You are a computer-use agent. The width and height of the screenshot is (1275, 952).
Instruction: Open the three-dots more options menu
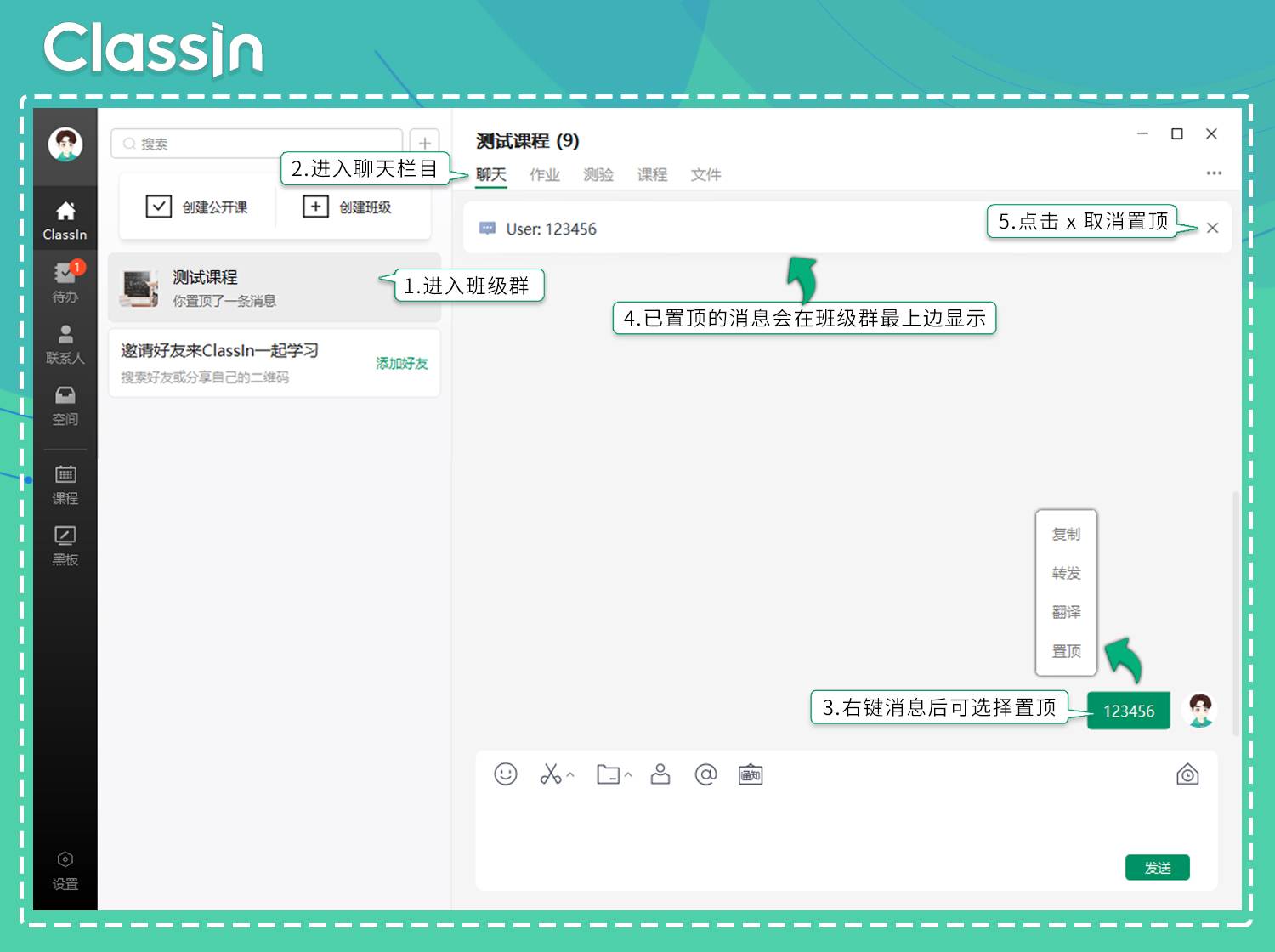[x=1214, y=173]
